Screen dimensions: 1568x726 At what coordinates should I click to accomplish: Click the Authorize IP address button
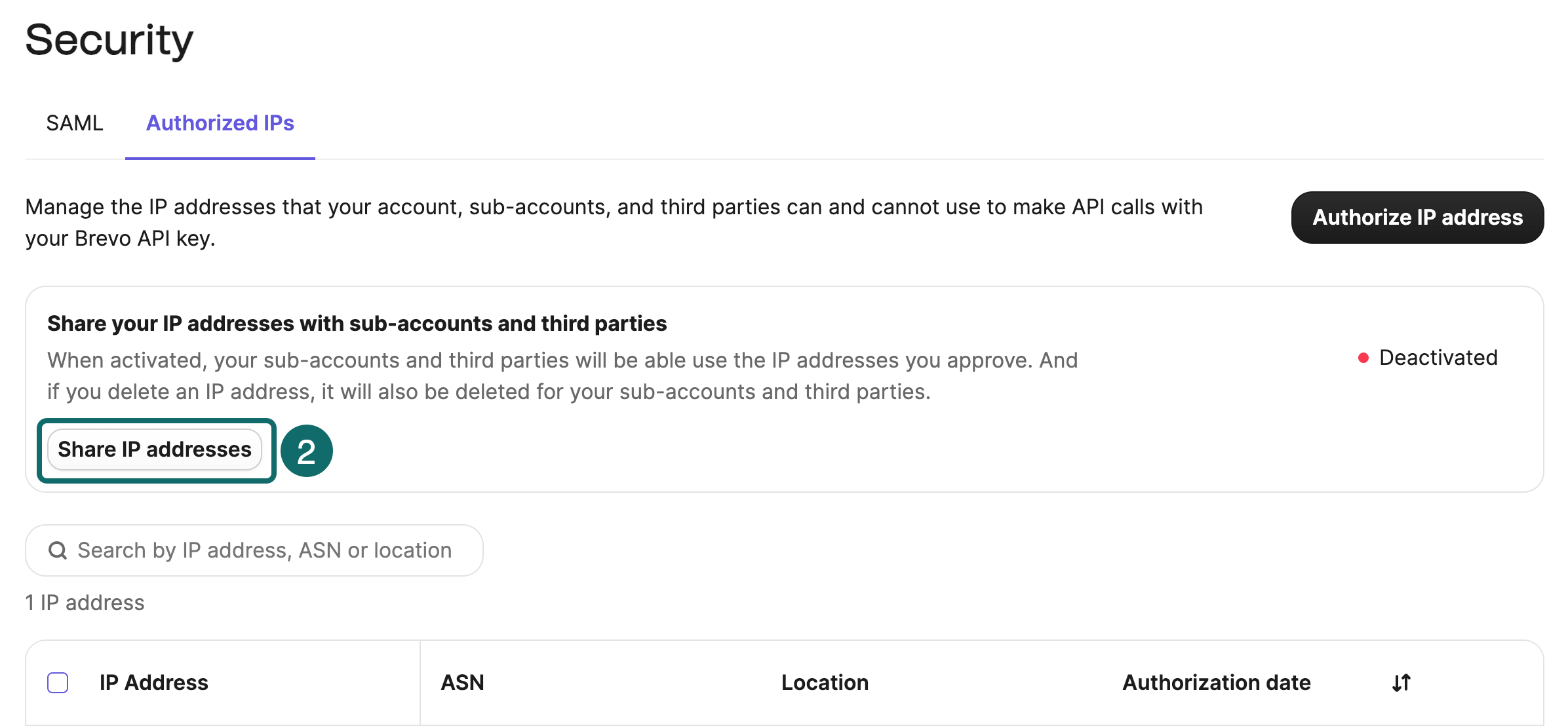click(x=1416, y=217)
